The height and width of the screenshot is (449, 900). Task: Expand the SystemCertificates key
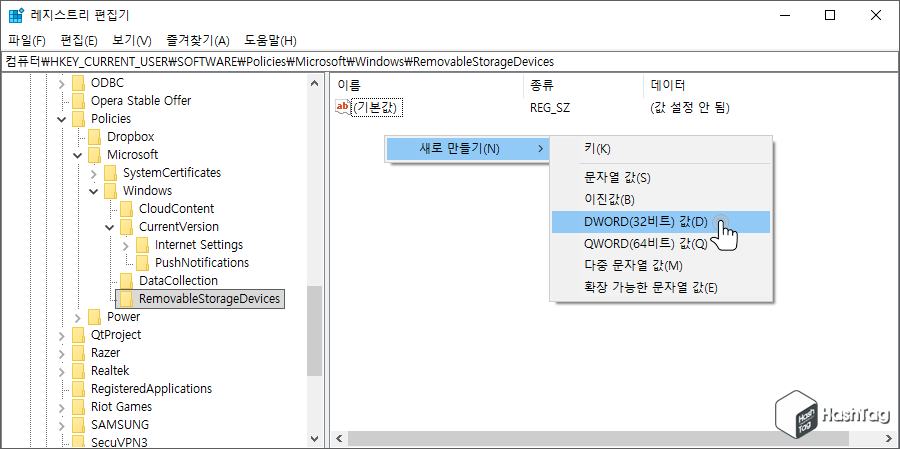point(94,173)
